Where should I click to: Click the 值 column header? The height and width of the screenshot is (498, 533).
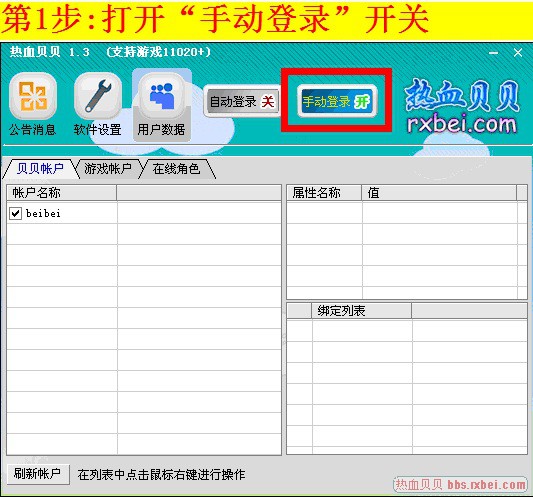[x=439, y=193]
